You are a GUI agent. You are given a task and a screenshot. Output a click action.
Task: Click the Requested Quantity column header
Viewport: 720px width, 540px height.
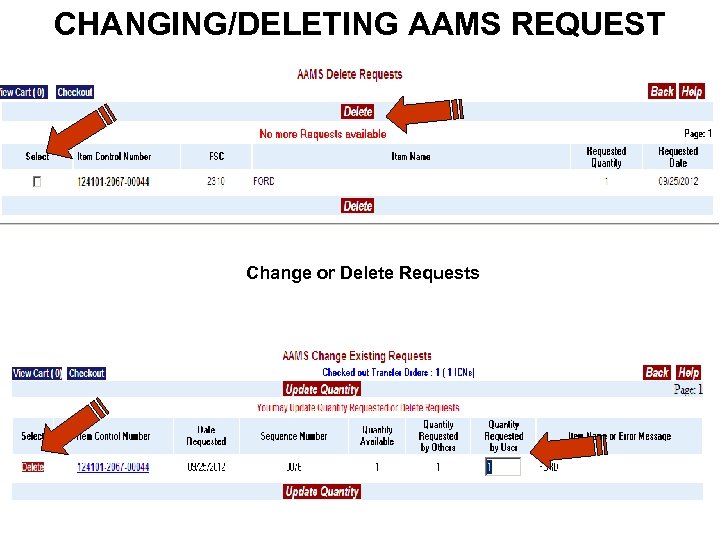point(606,157)
